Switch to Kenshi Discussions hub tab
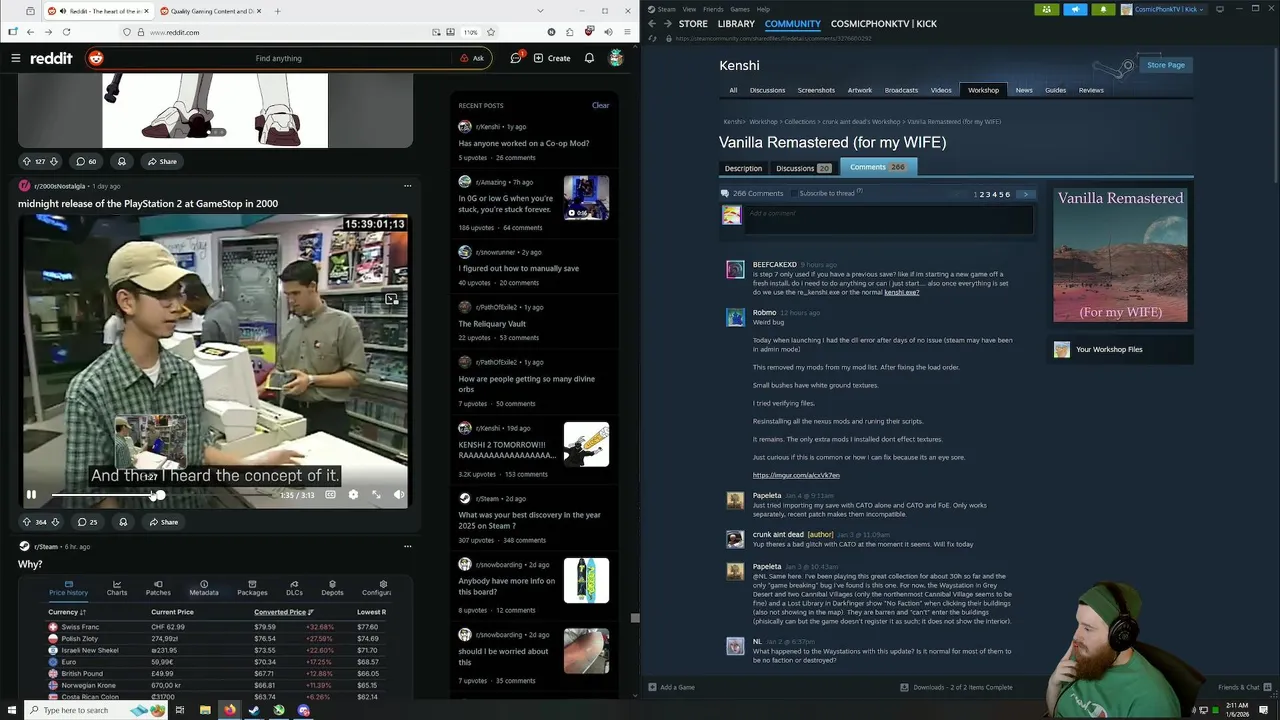Image resolution: width=1280 pixels, height=720 pixels. [767, 90]
